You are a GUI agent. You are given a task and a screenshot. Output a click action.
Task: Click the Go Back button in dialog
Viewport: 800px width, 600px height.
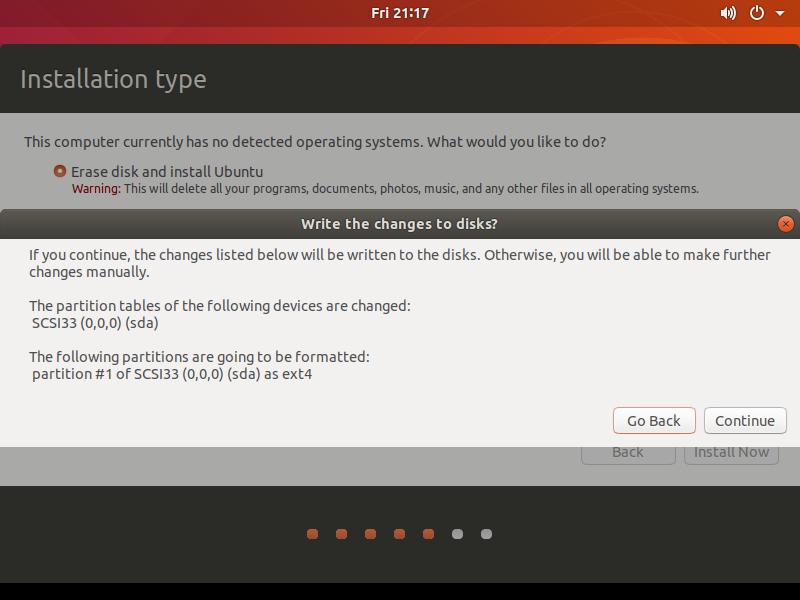pyautogui.click(x=654, y=421)
